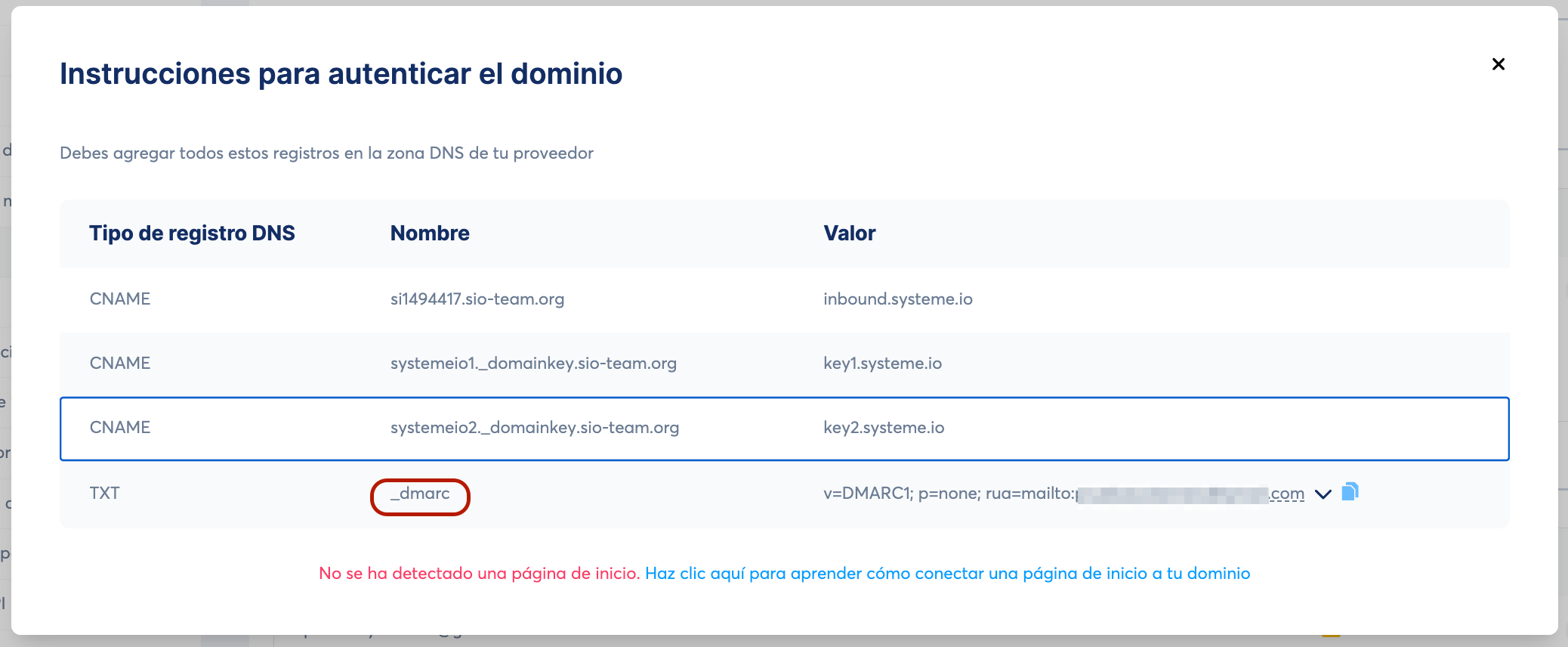This screenshot has height=647, width=1568.
Task: Click the 'Debes agregar todos estos registros' instruction text
Action: point(326,153)
